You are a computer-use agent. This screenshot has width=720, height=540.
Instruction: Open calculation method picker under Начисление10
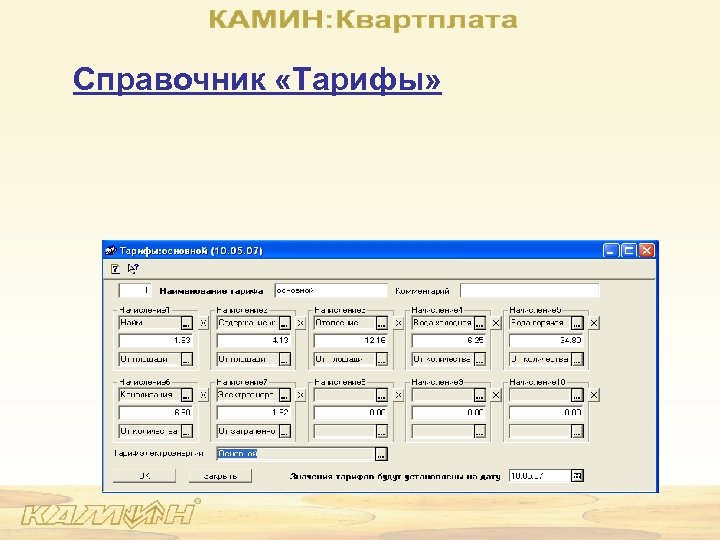[x=577, y=431]
